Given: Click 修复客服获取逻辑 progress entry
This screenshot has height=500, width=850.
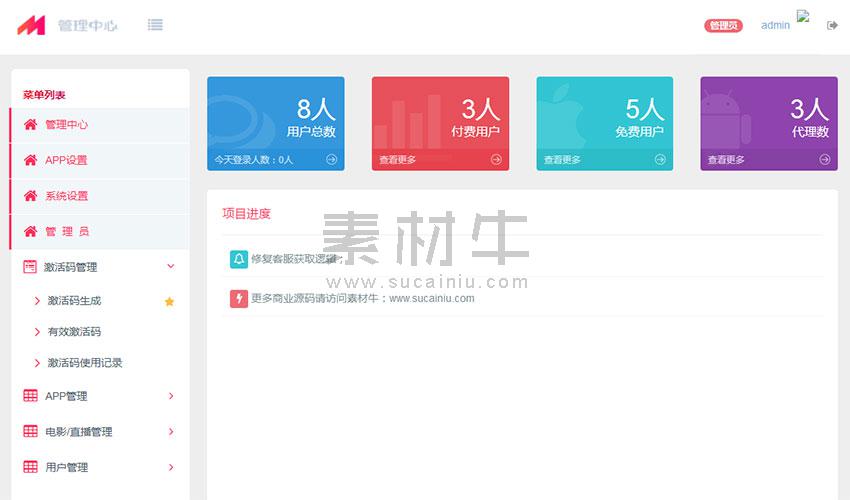Looking at the screenshot, I should (x=296, y=259).
